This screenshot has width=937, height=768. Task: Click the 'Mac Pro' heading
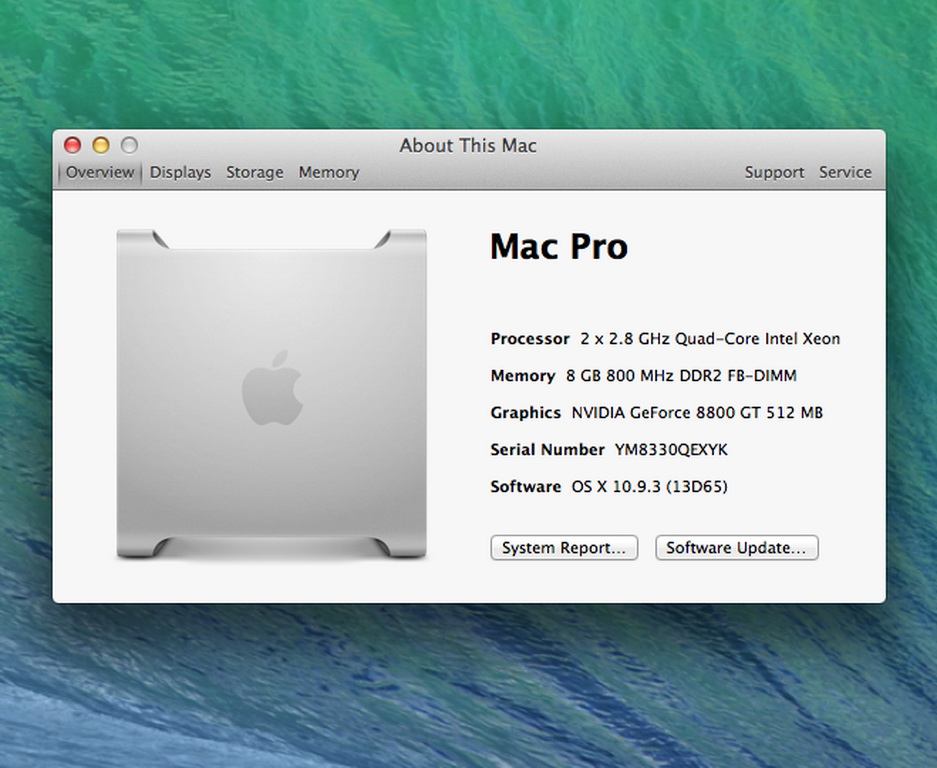pos(559,246)
